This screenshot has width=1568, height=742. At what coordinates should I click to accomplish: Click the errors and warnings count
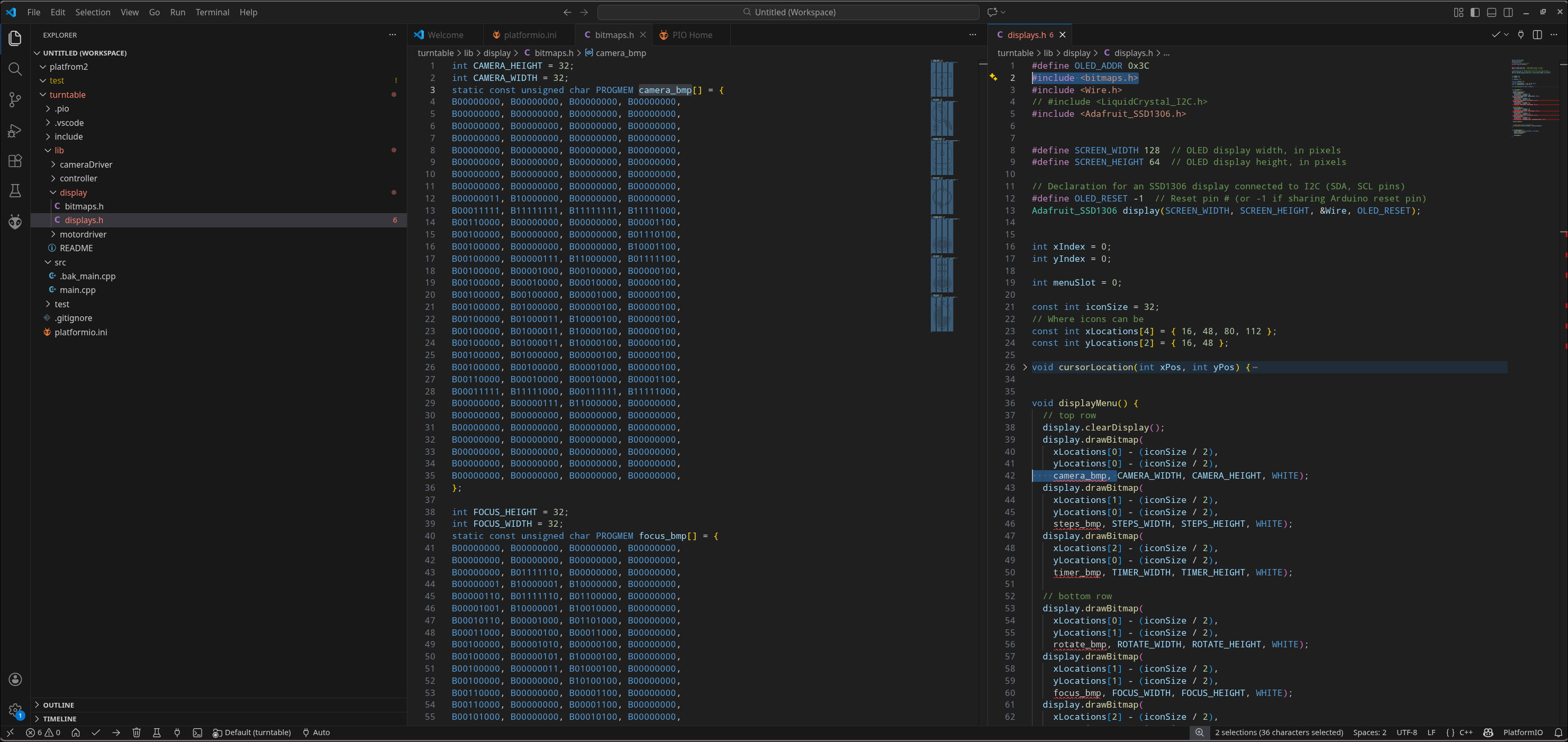point(43,732)
